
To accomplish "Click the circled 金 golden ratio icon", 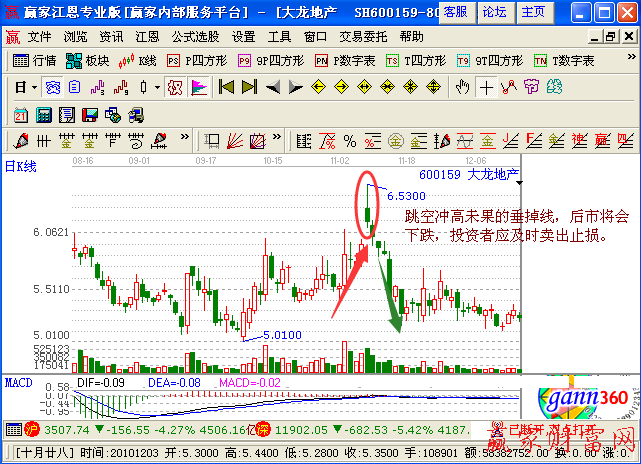I will (x=395, y=141).
